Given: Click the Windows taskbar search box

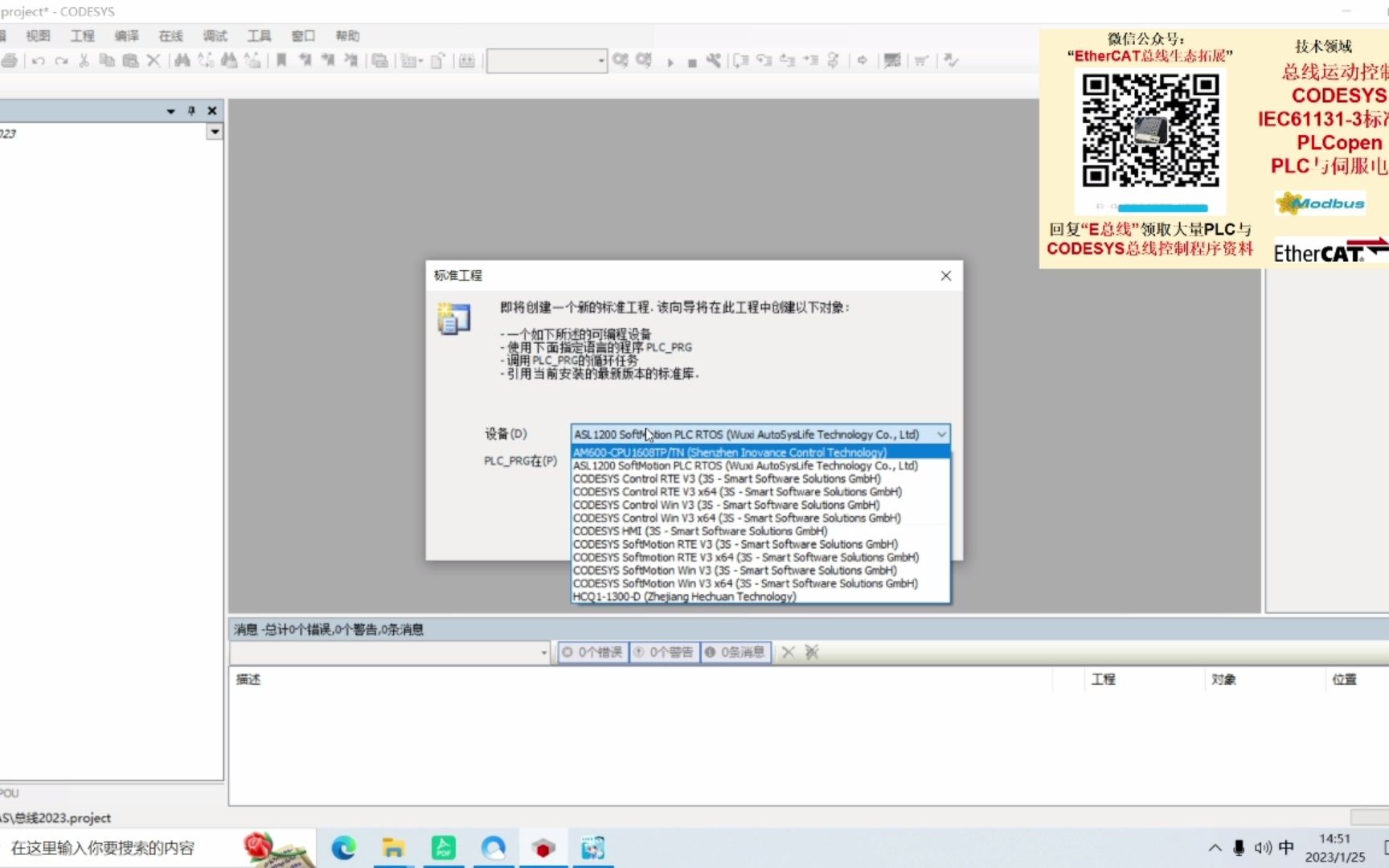Looking at the screenshot, I should point(158,848).
